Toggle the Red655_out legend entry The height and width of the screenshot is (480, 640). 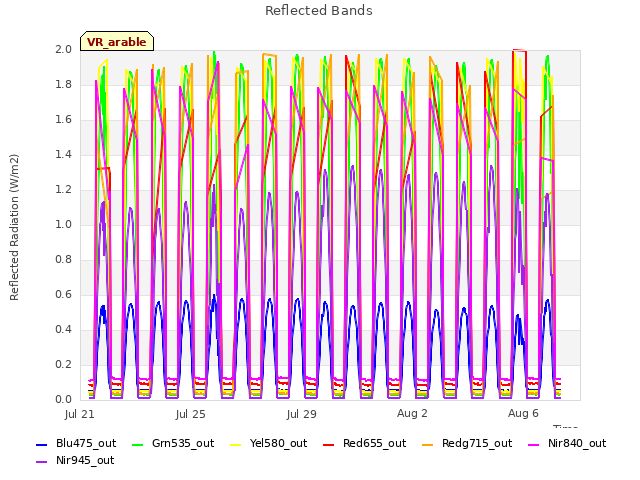[x=364, y=444]
